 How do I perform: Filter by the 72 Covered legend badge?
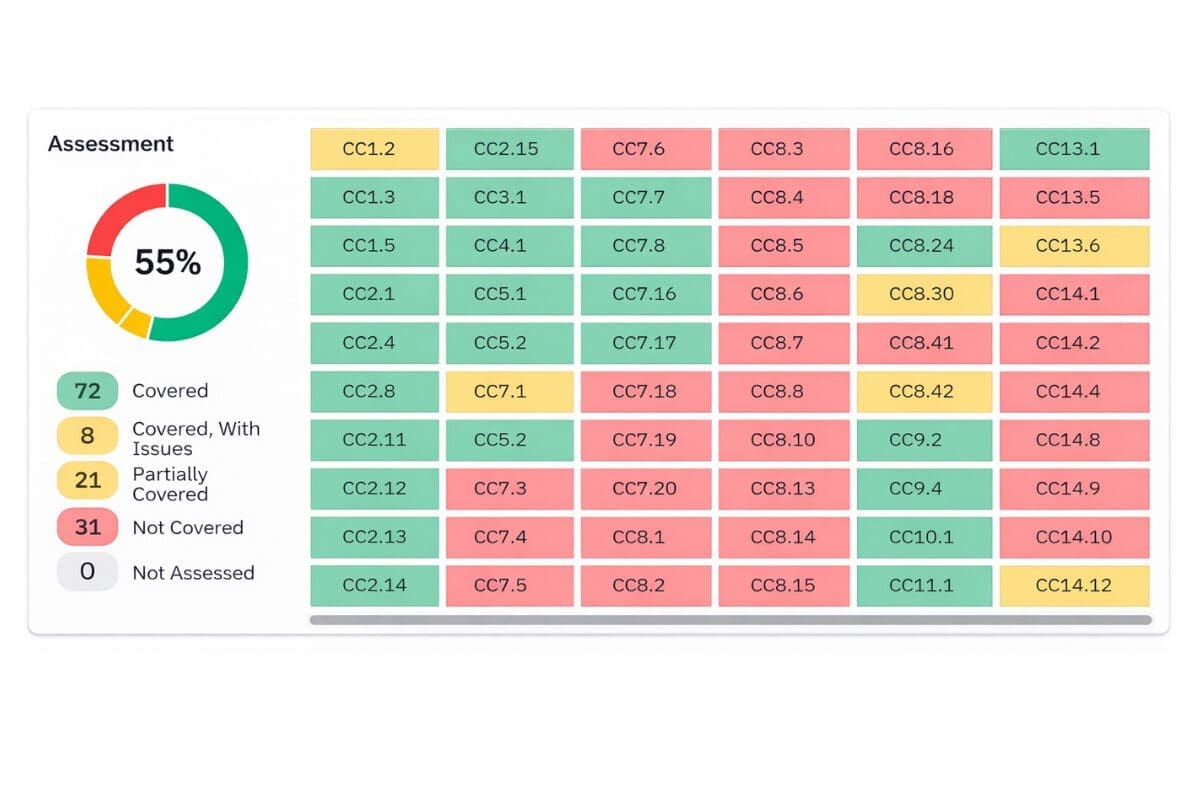click(88, 391)
